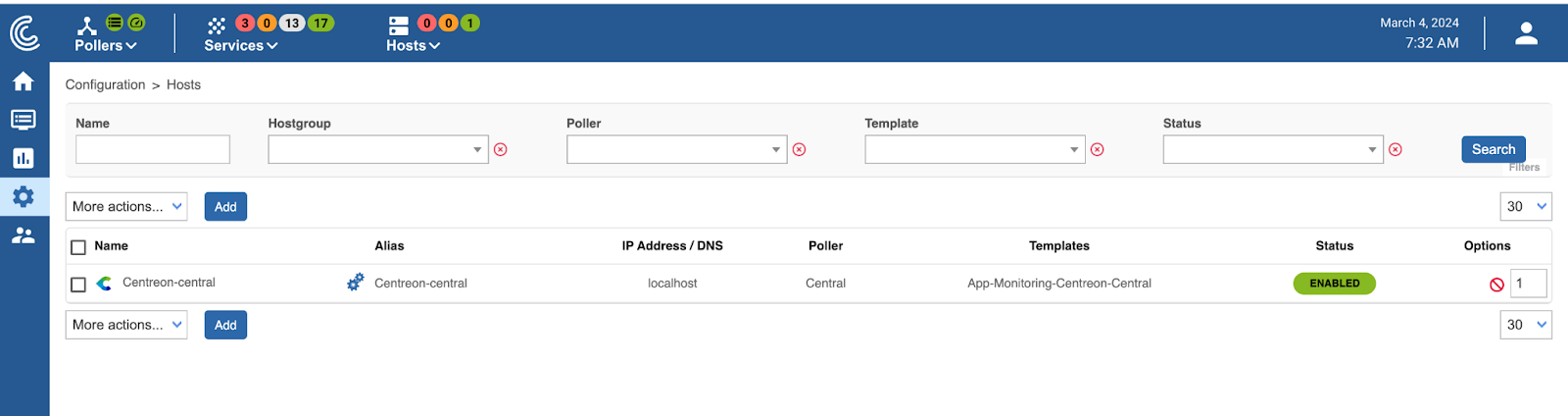The width and height of the screenshot is (1568, 416).
Task: Click the Centreon-central host logo icon
Action: (104, 284)
